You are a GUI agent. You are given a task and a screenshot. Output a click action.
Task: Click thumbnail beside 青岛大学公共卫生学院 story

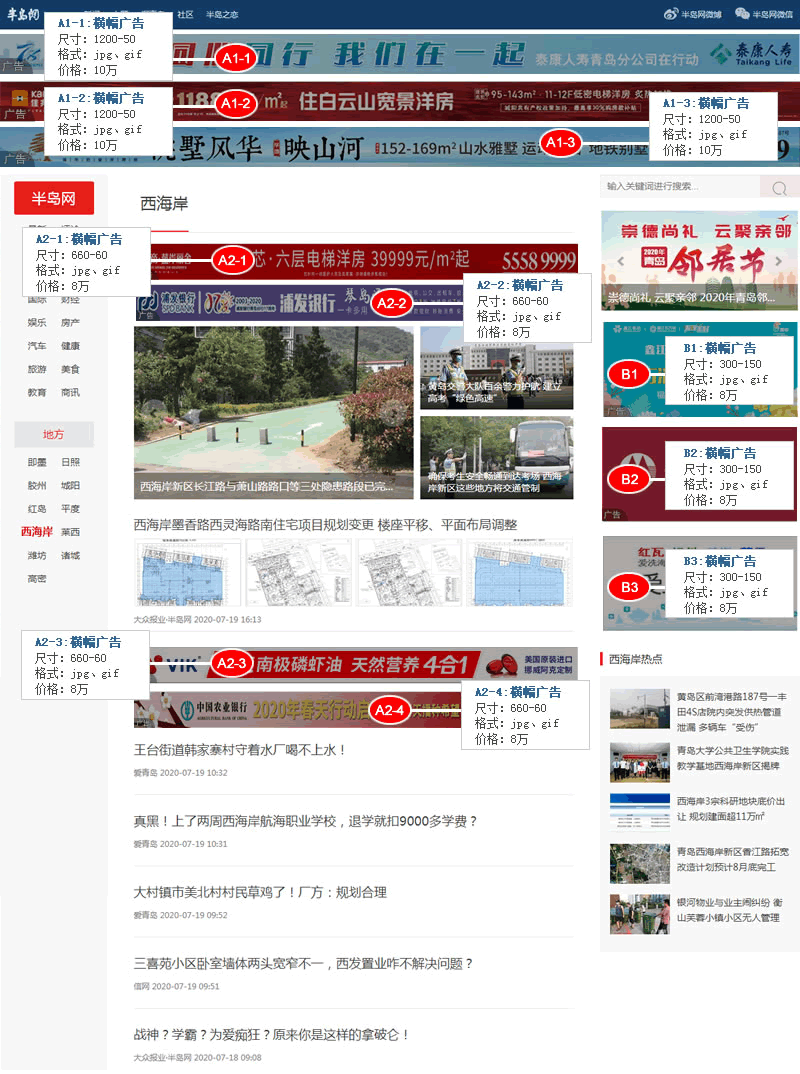pos(640,762)
